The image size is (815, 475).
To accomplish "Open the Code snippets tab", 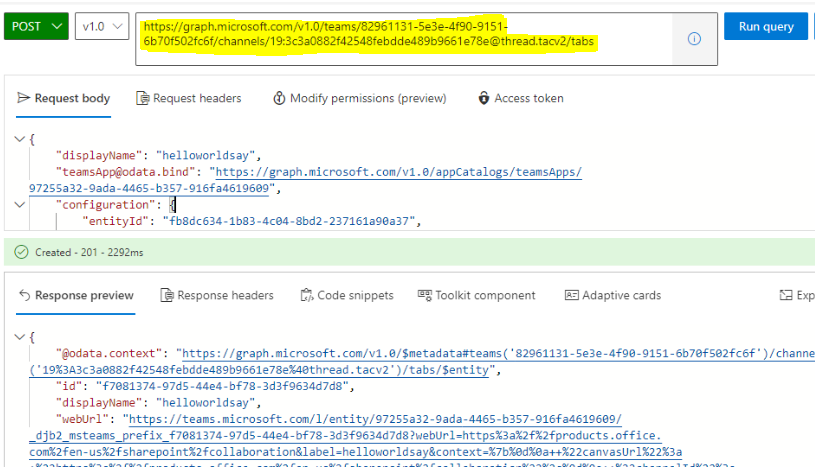I will pos(347,295).
